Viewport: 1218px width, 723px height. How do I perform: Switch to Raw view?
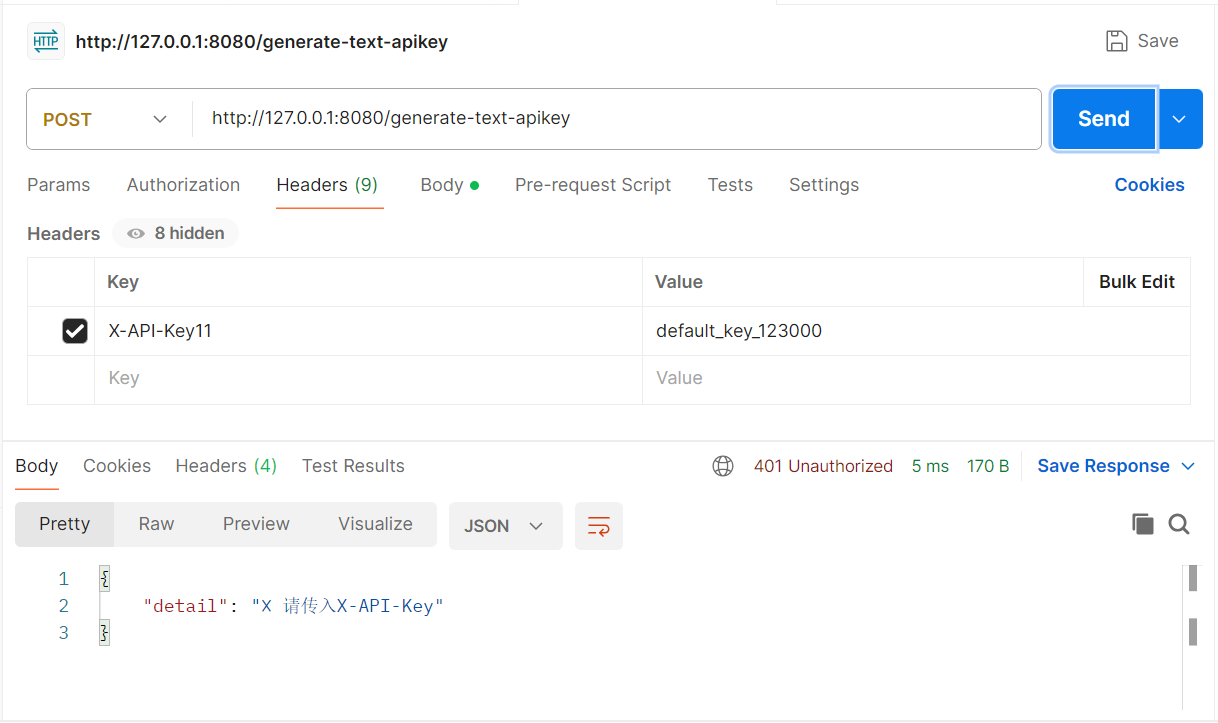click(x=156, y=524)
